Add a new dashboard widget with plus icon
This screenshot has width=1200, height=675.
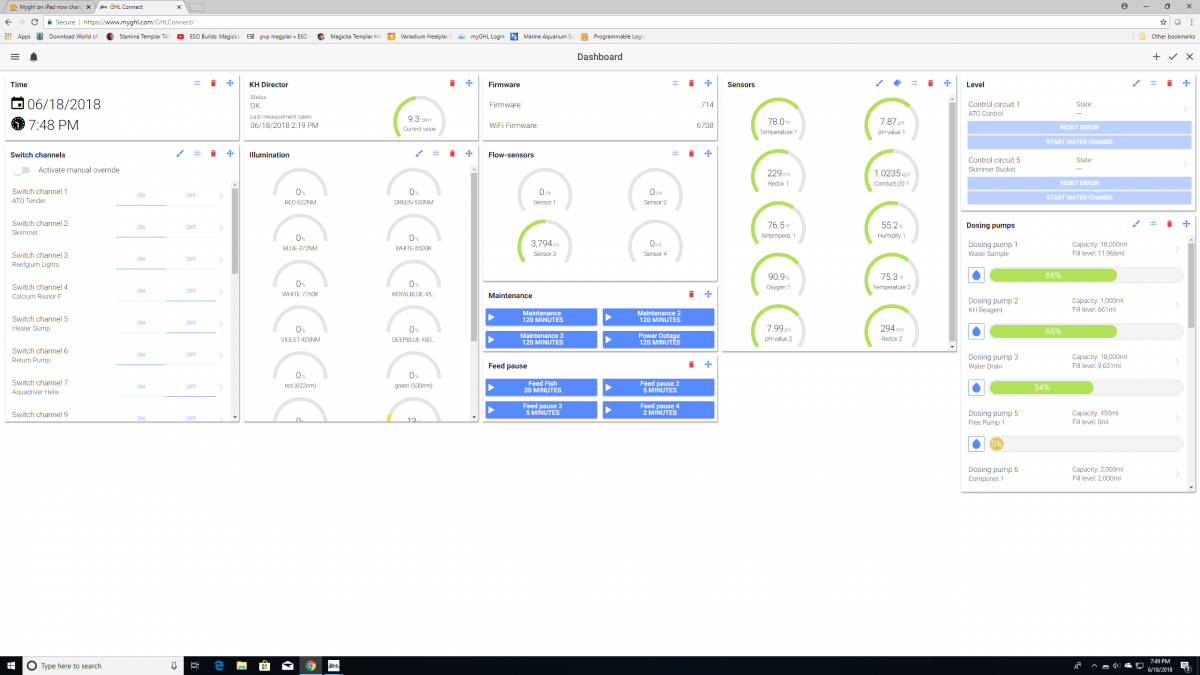click(x=1156, y=57)
